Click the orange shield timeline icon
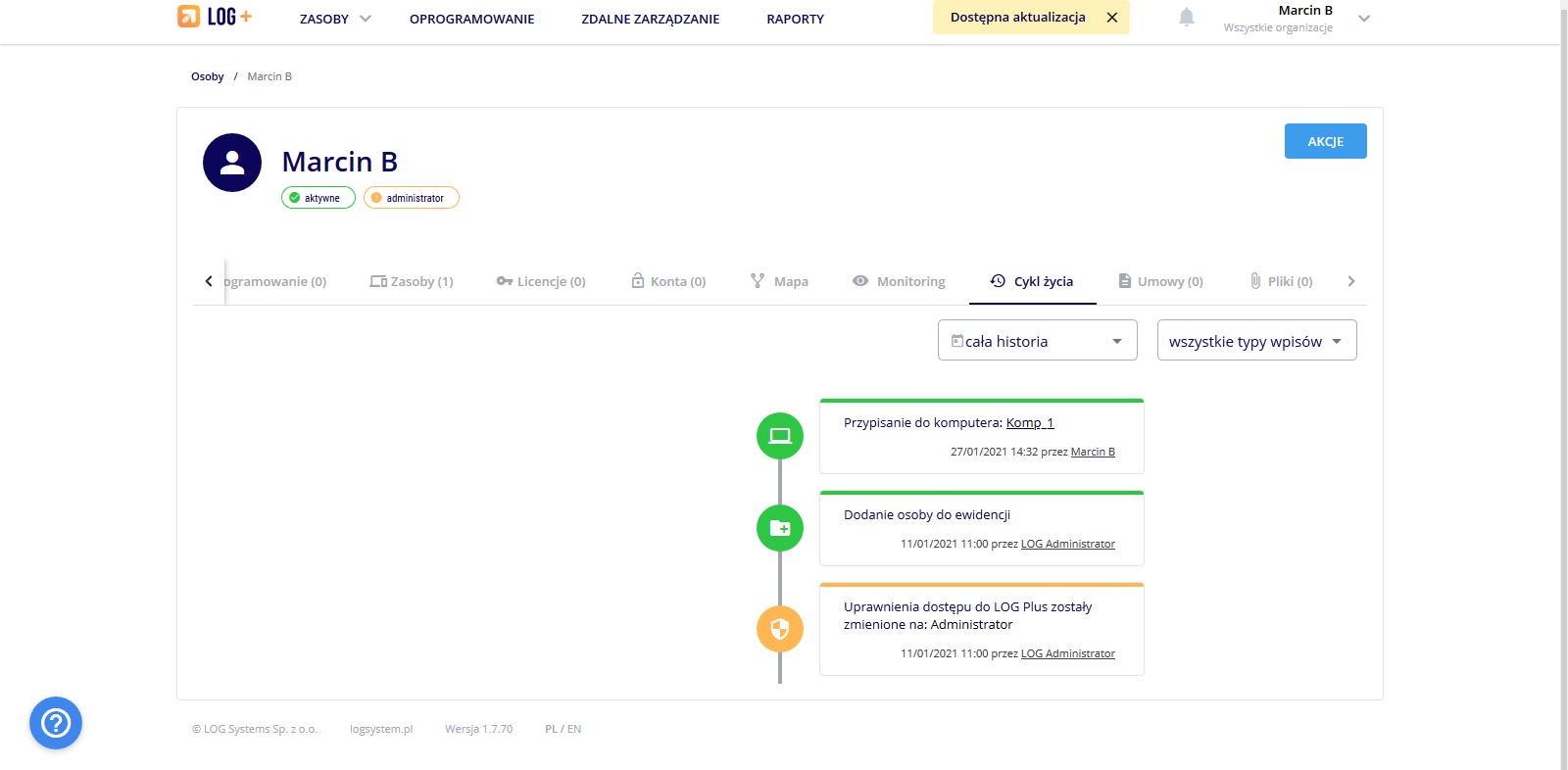The height and width of the screenshot is (770, 1568). 780,629
